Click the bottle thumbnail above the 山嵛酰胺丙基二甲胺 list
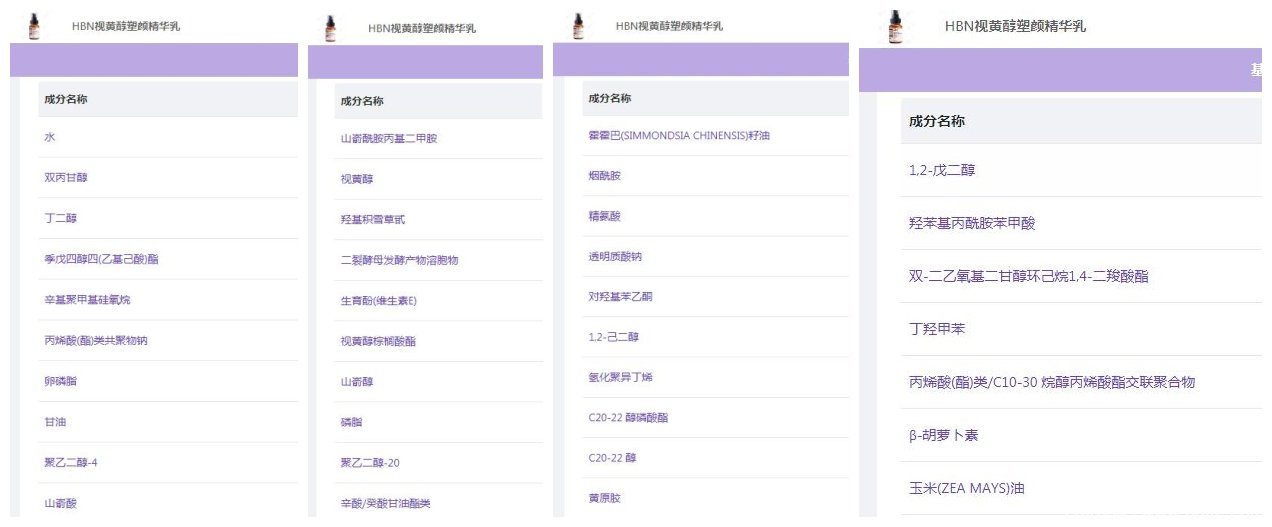Viewport: 1272px width, 527px height. pyautogui.click(x=330, y=28)
